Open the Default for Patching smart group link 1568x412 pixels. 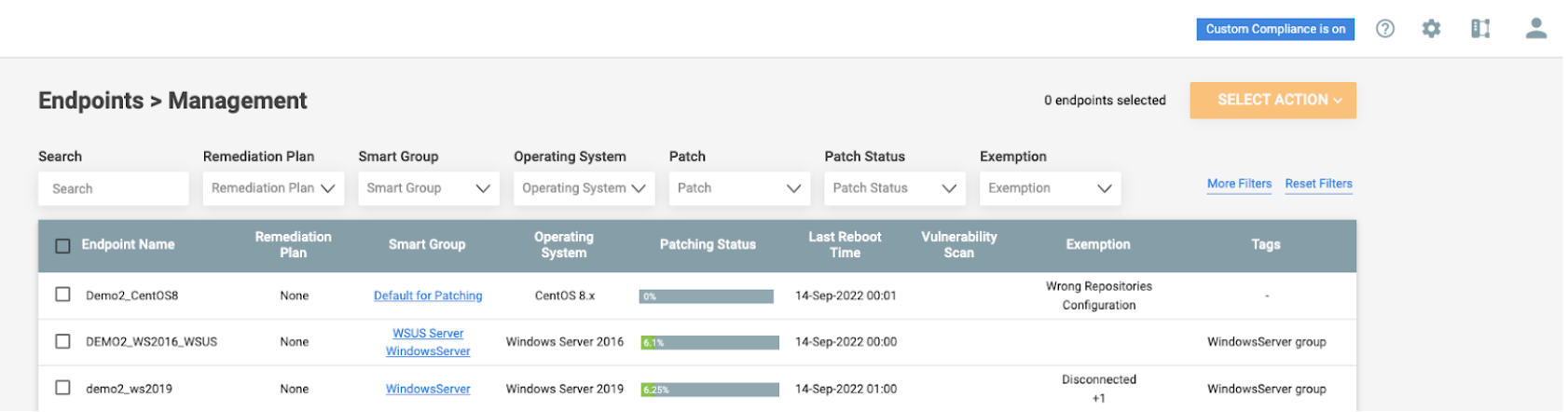pos(428,295)
